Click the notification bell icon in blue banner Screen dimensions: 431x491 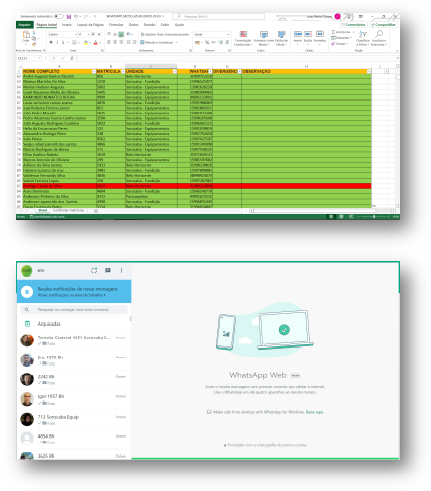(x=27, y=292)
